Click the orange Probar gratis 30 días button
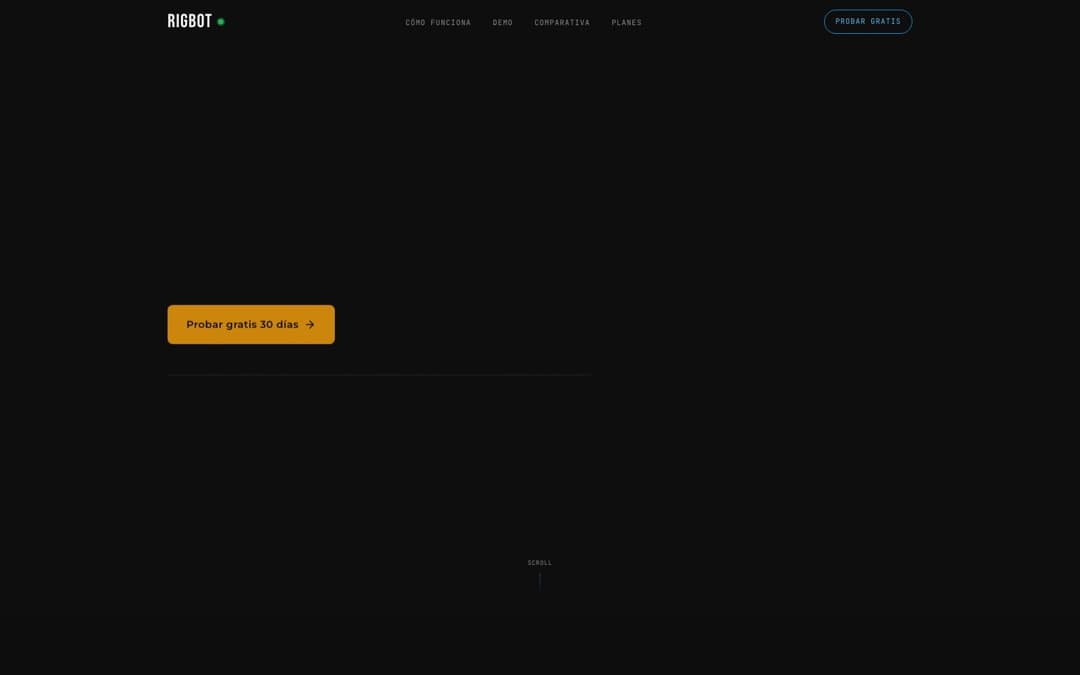The height and width of the screenshot is (675, 1080). click(251, 325)
